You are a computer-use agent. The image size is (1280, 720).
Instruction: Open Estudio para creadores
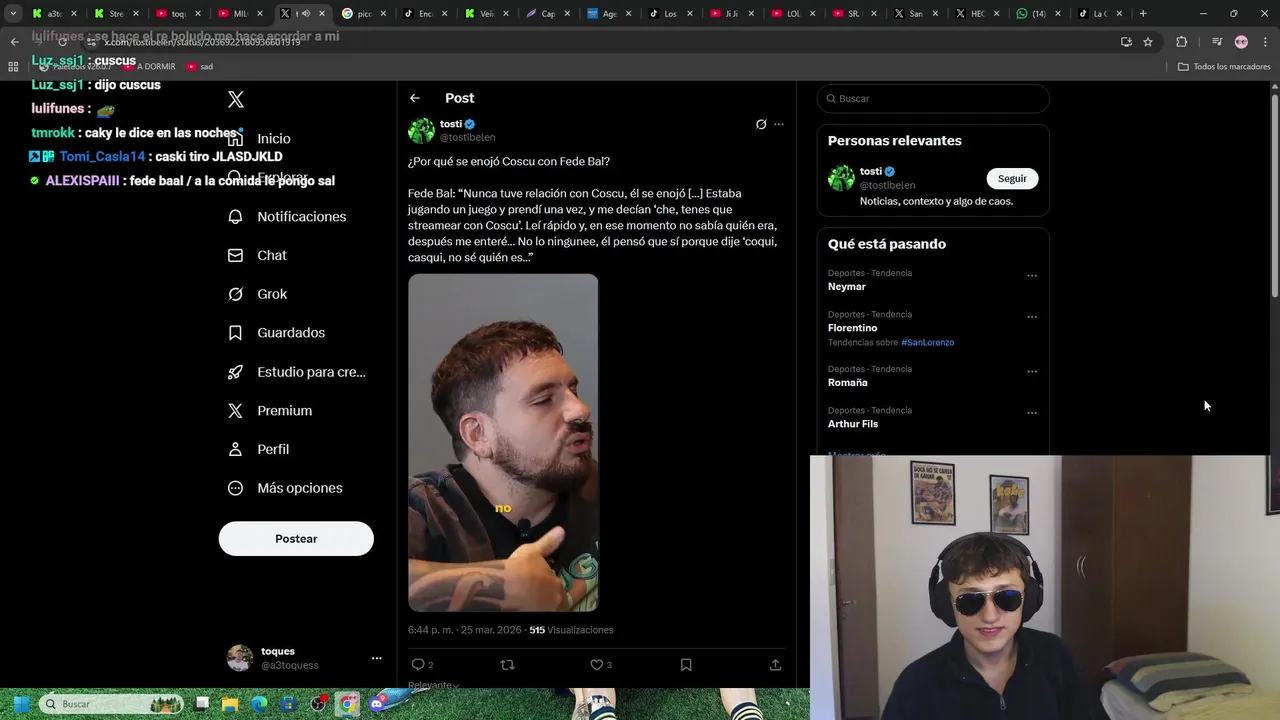(296, 372)
